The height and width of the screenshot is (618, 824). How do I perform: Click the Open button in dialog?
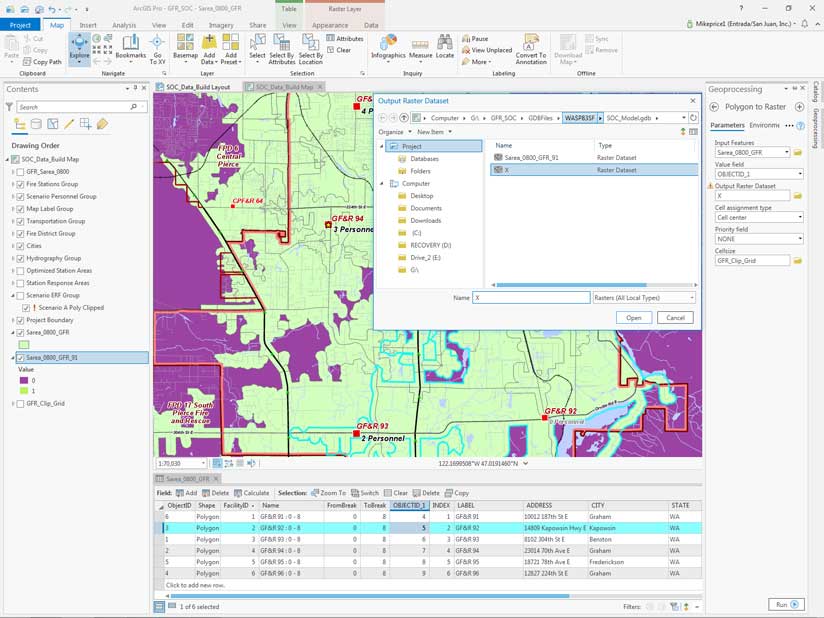[x=634, y=318]
